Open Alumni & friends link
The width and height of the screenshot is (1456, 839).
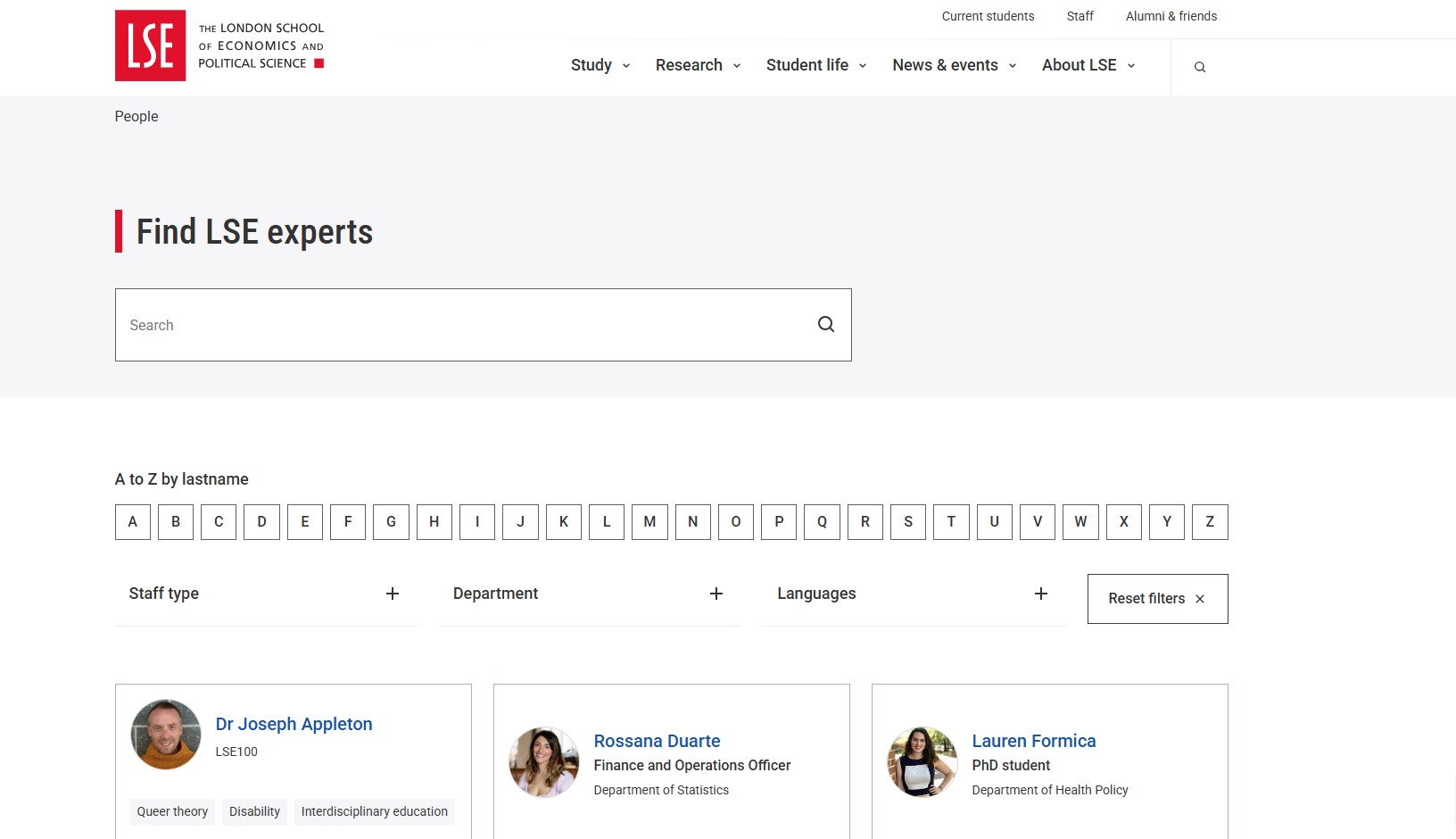[1171, 16]
